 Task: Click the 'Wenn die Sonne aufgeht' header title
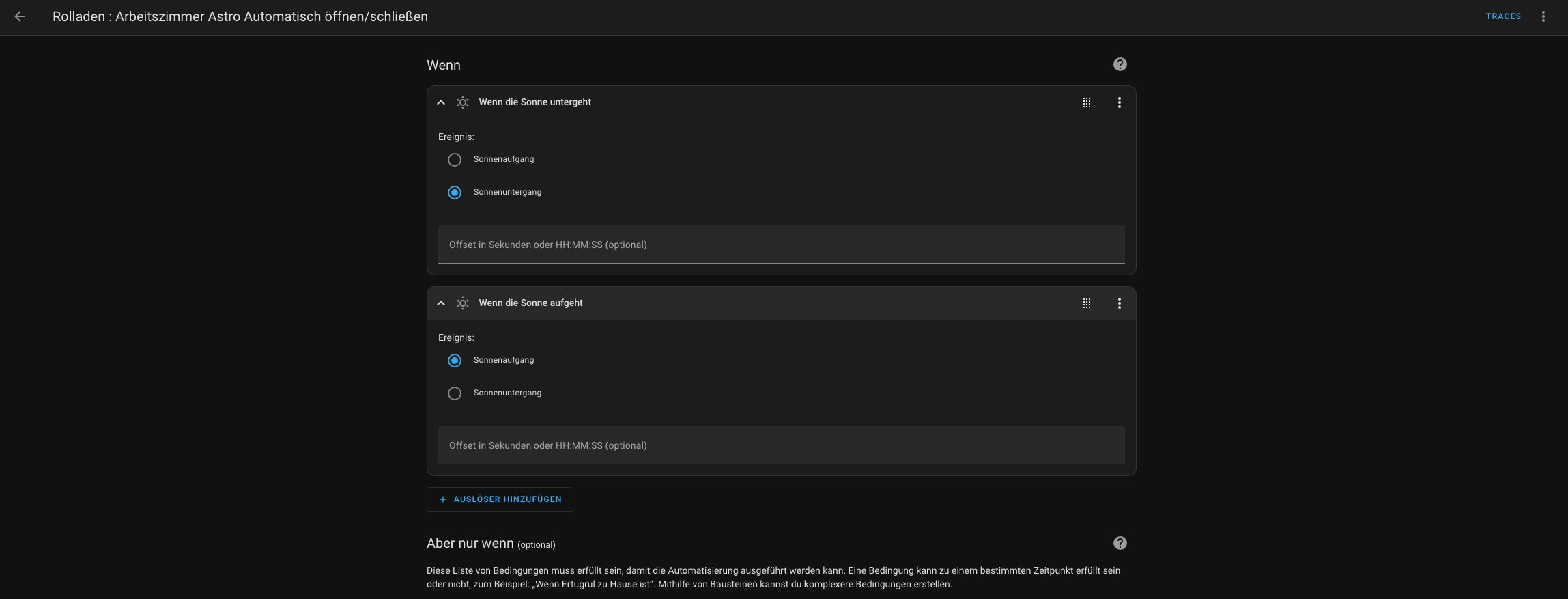[x=530, y=303]
